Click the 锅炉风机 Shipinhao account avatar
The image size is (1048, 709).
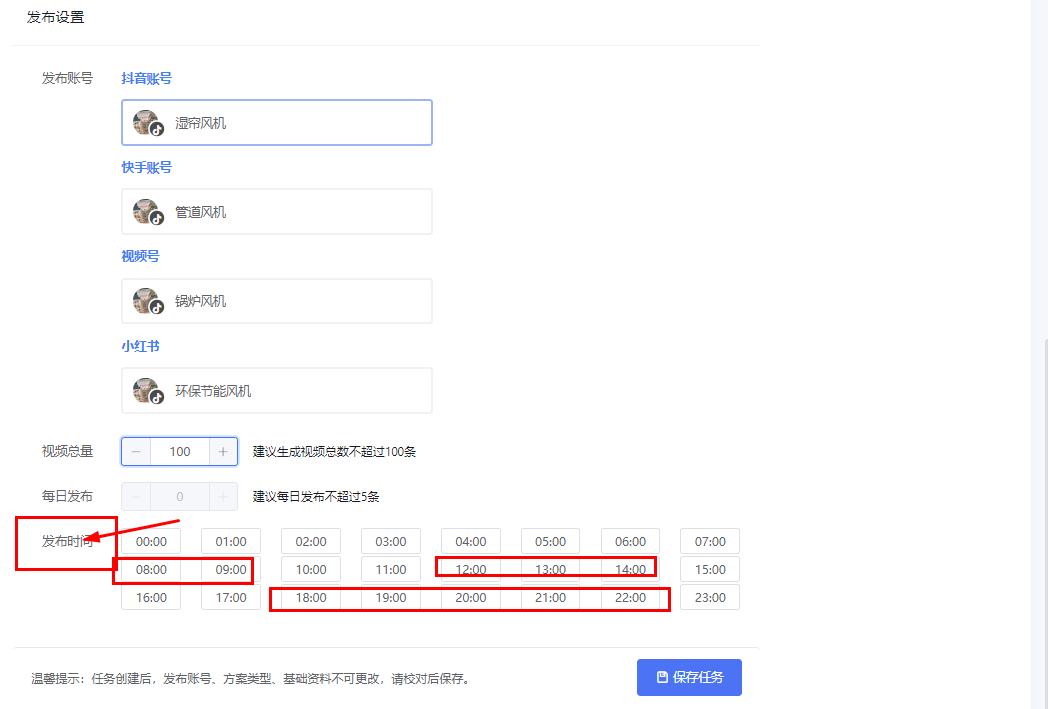tap(147, 301)
